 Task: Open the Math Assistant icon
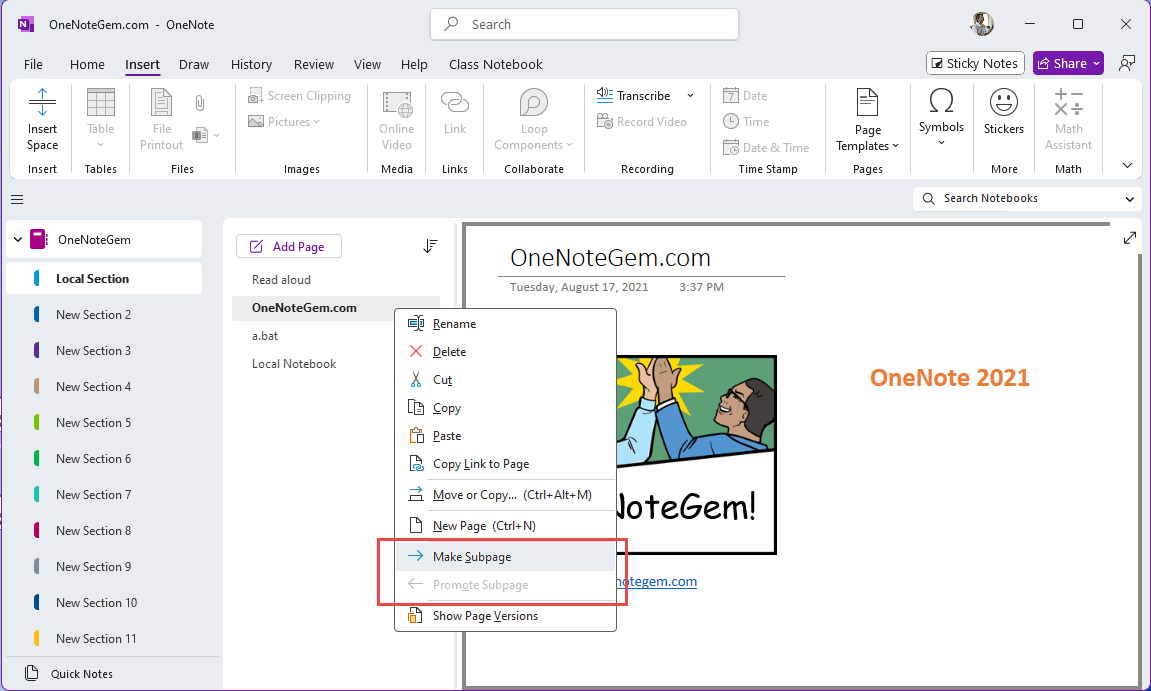coord(1068,103)
